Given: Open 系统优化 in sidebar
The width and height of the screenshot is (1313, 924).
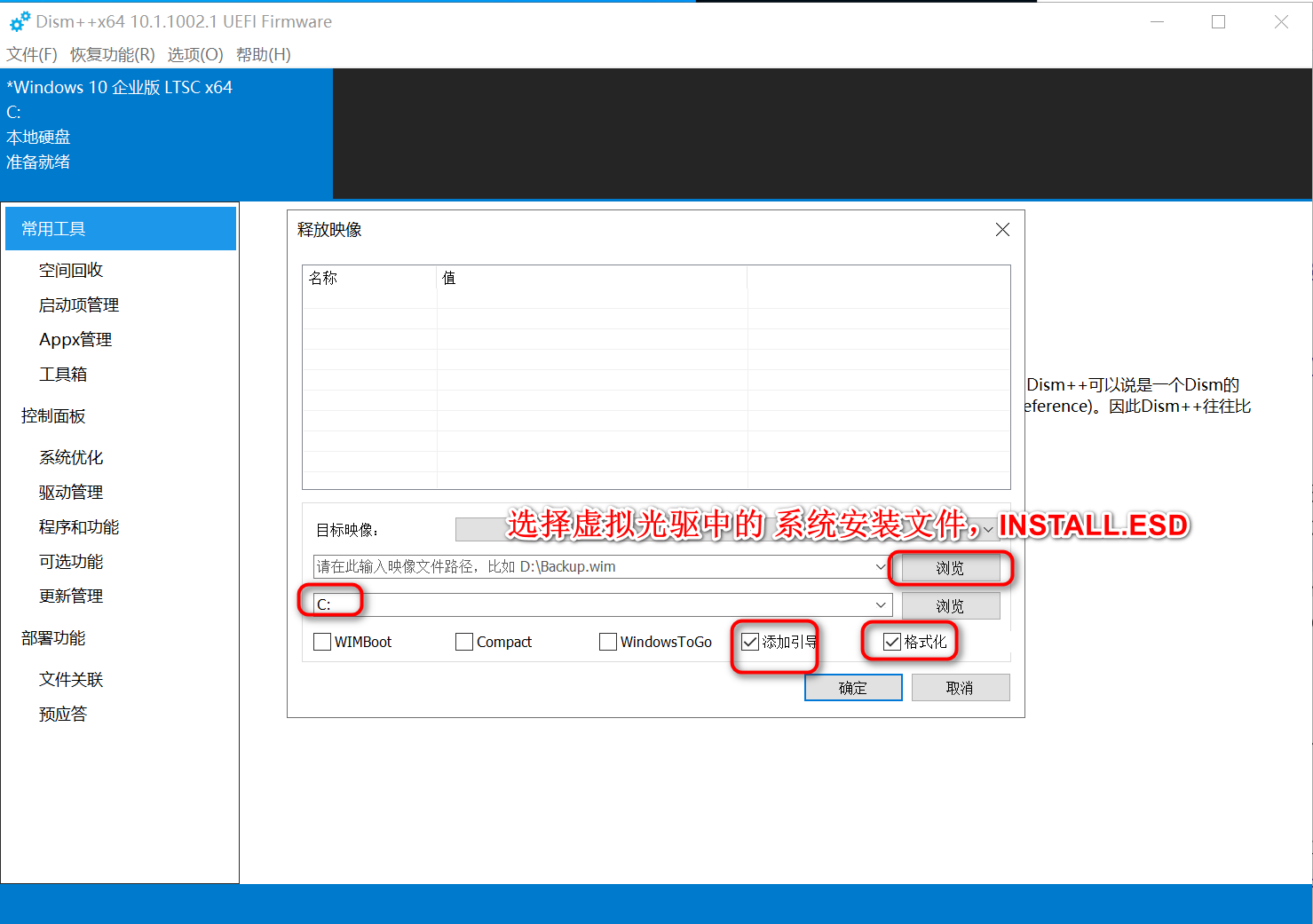Looking at the screenshot, I should (x=71, y=458).
